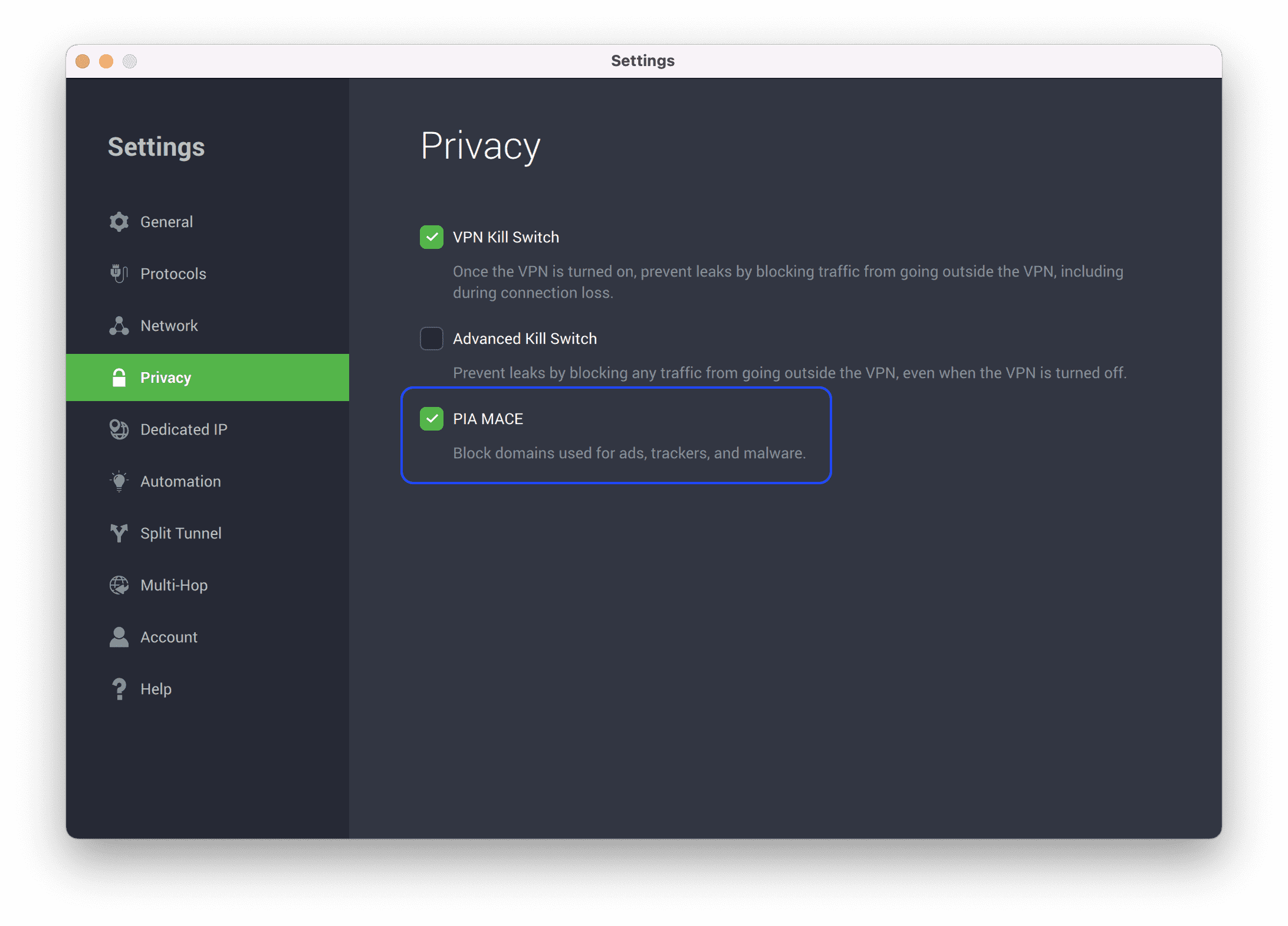Disable PIA MACE feature
This screenshot has width=1288, height=926.
coord(431,418)
